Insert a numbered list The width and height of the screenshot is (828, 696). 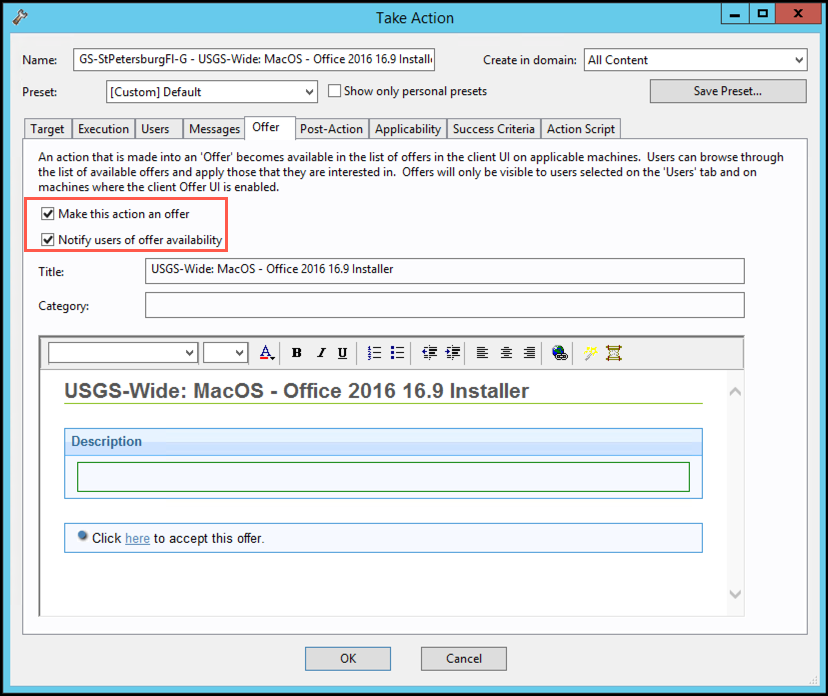click(x=374, y=353)
